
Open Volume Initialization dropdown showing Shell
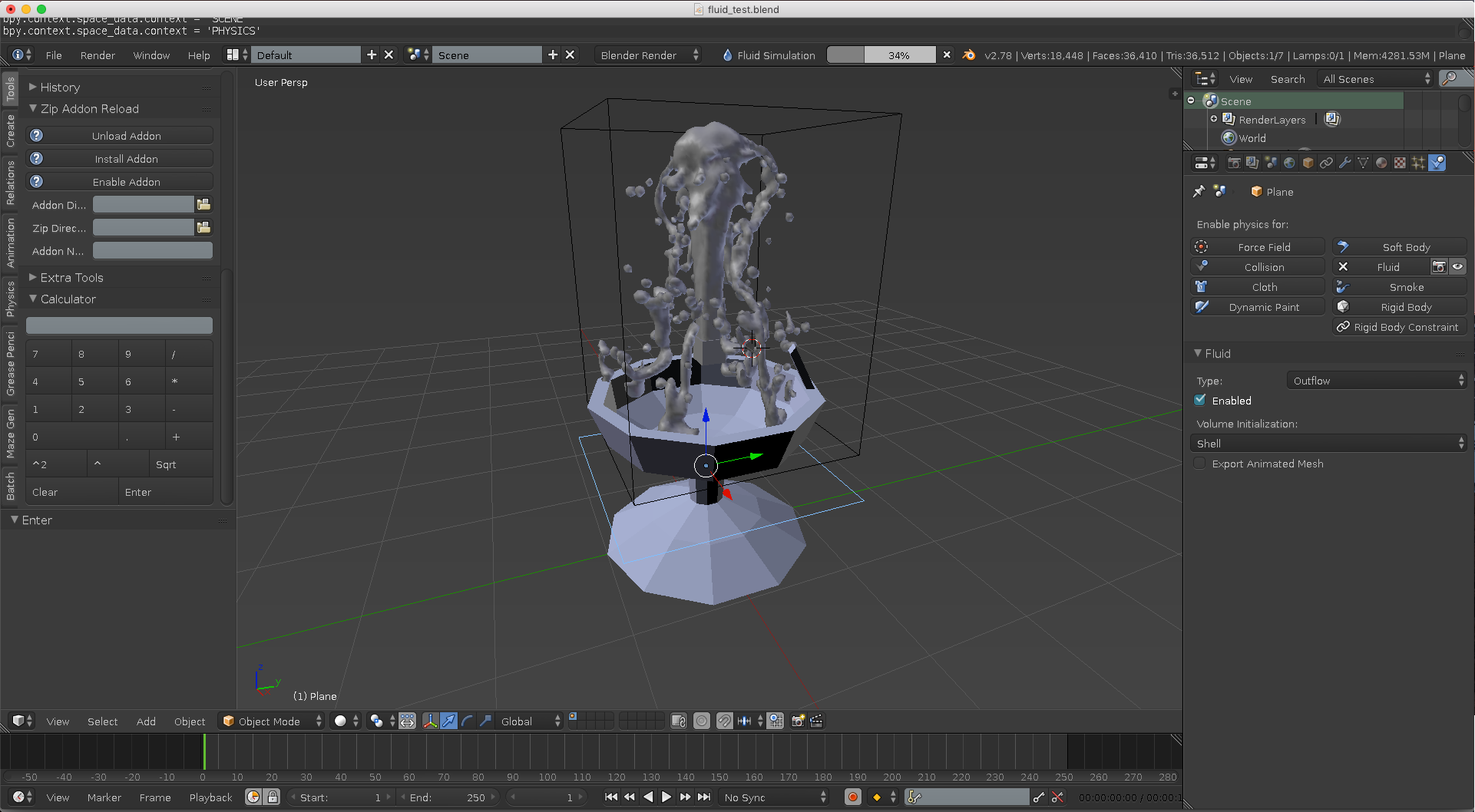pos(1328,443)
